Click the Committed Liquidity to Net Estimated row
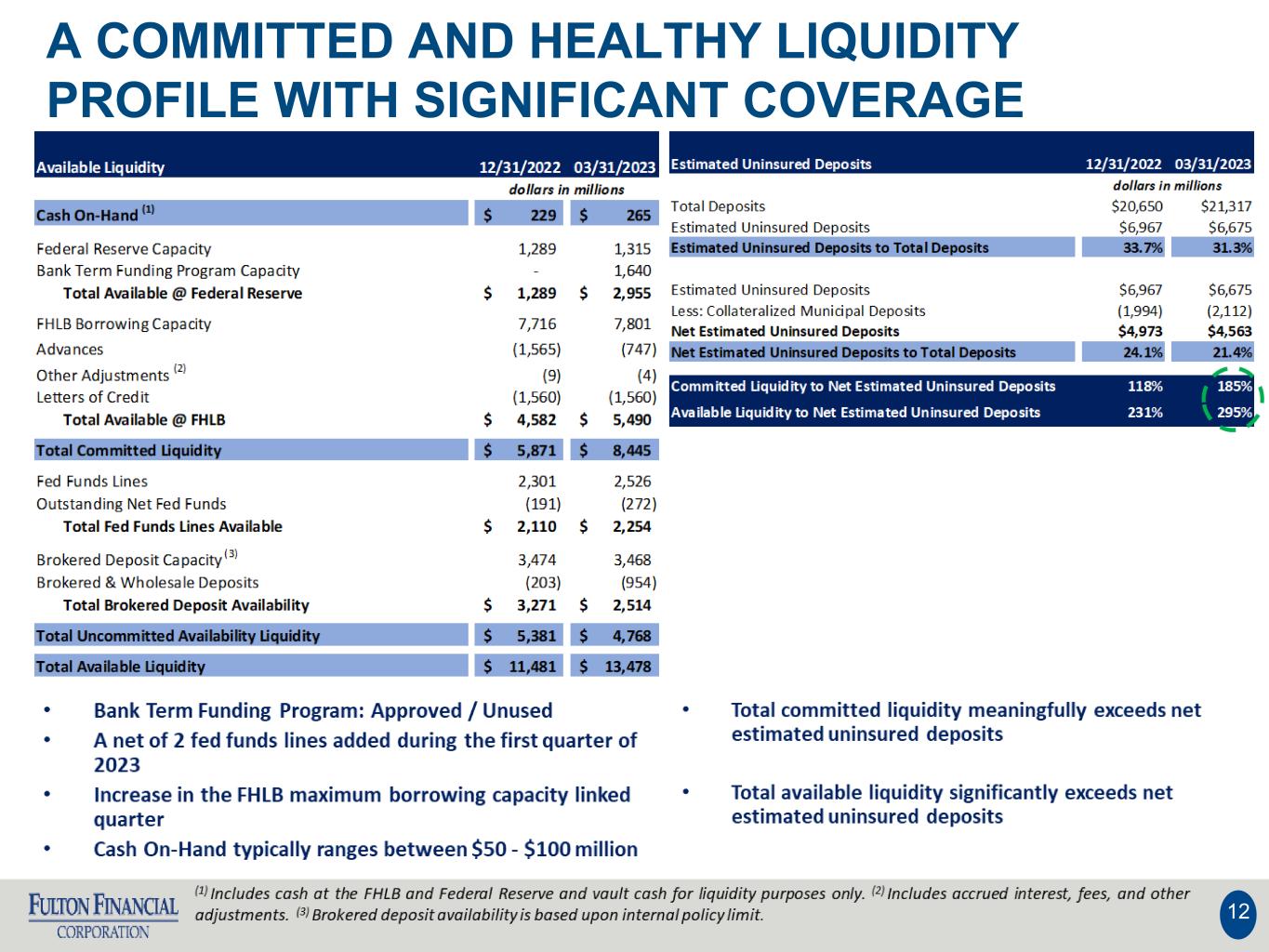Screen dimensions: 1269x952 pyautogui.click(x=960, y=386)
